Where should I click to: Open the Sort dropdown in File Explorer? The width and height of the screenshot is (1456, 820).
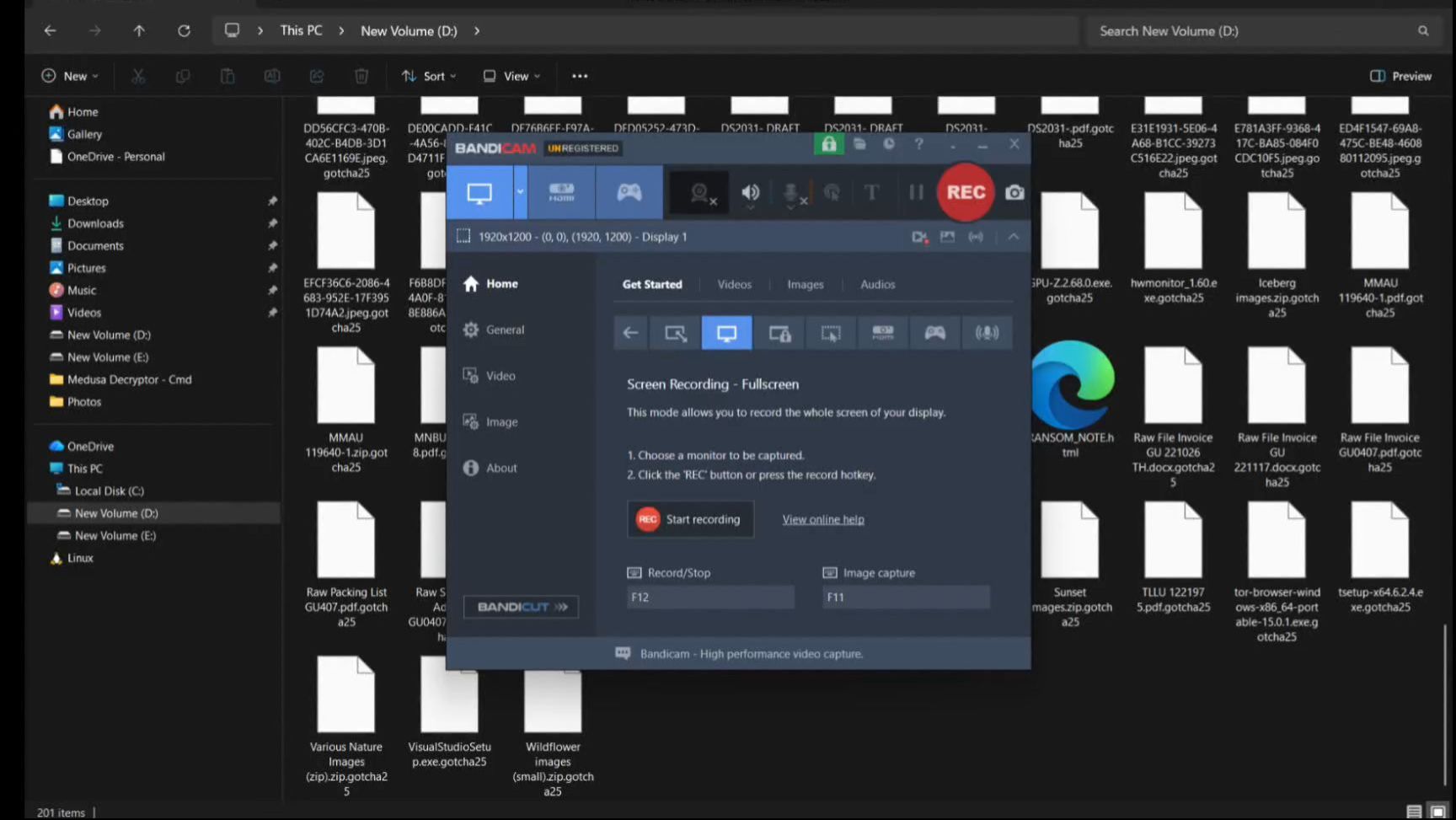click(429, 76)
